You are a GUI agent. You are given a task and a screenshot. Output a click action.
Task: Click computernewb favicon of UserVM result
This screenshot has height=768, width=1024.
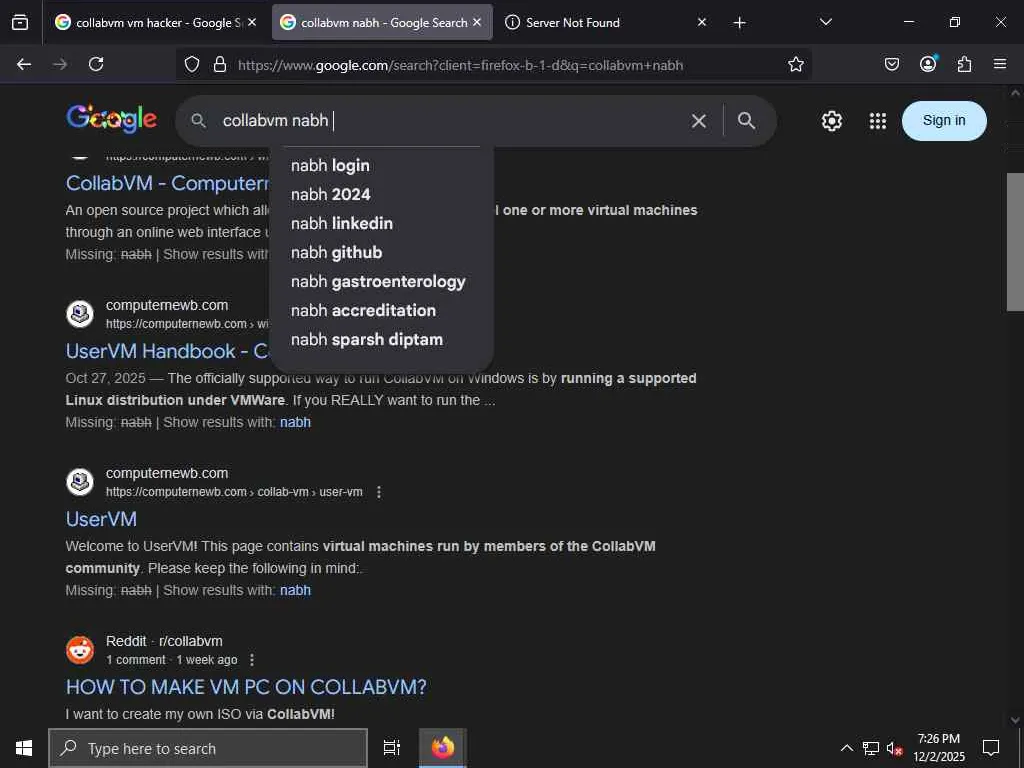[80, 482]
